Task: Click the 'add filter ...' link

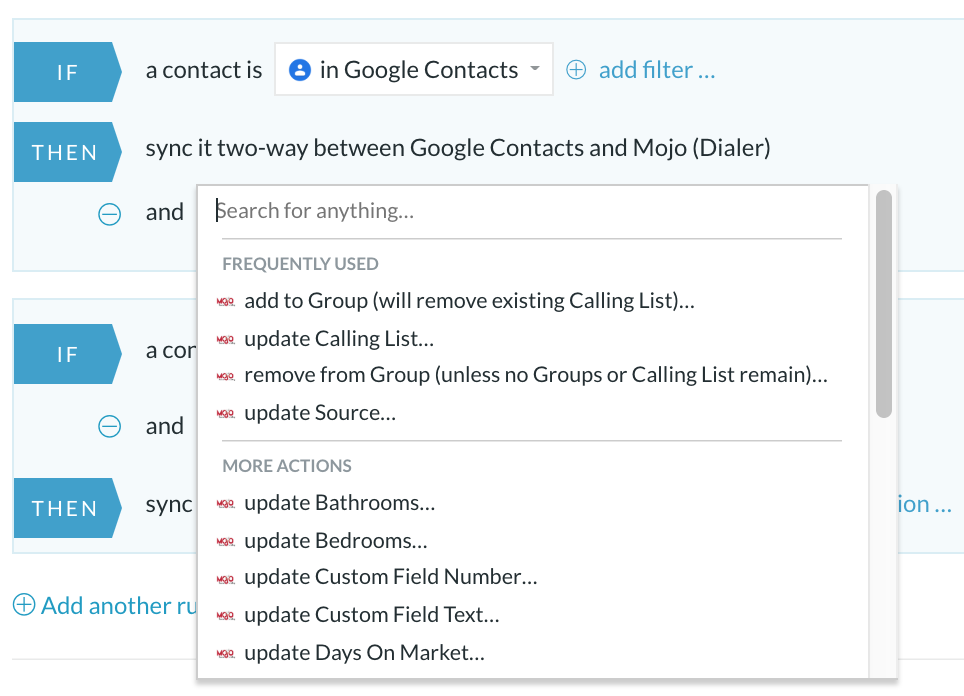Action: [x=657, y=70]
